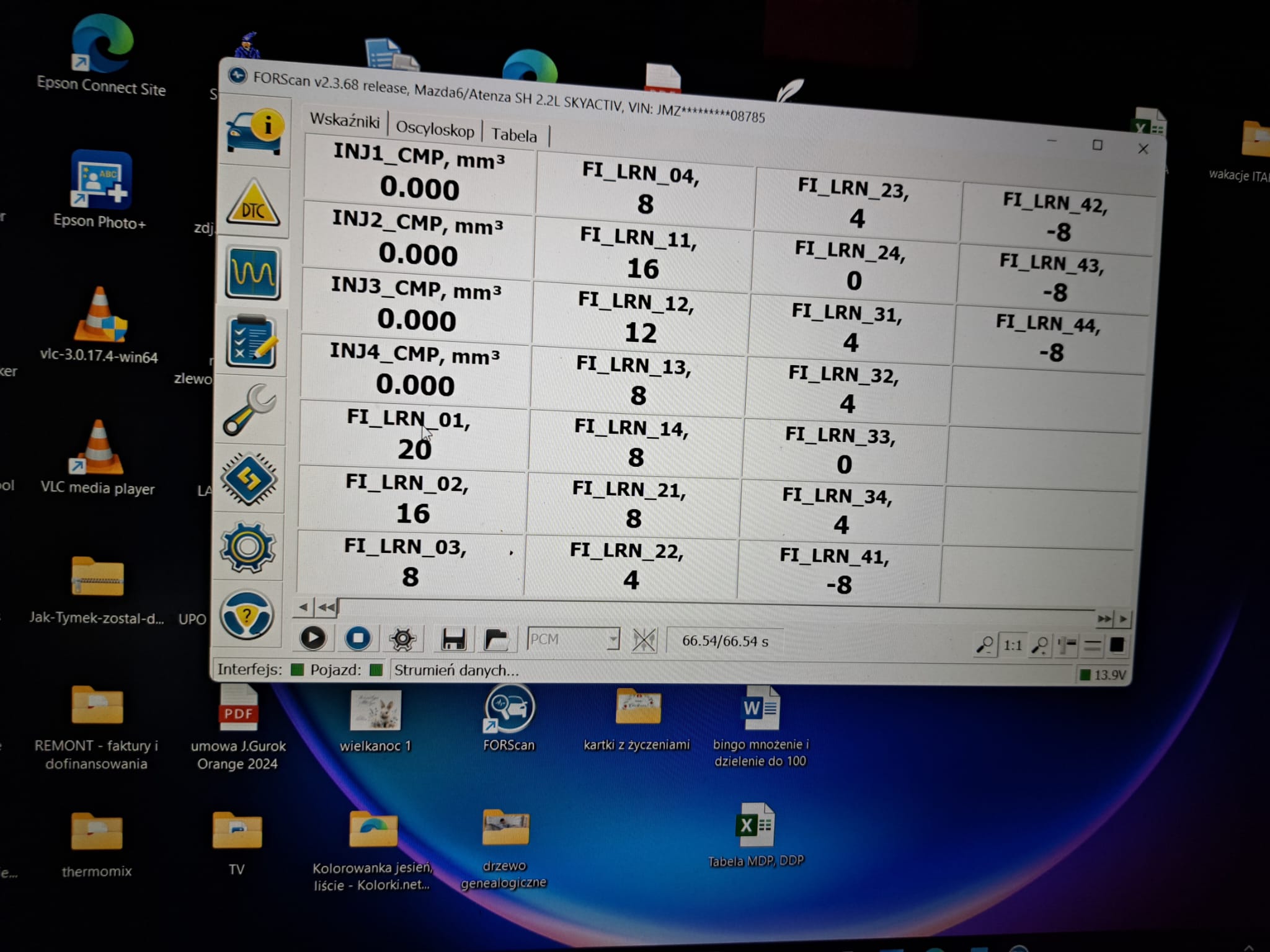This screenshot has width=1270, height=952.
Task: Open the steering wheel help section
Action: coord(247,615)
